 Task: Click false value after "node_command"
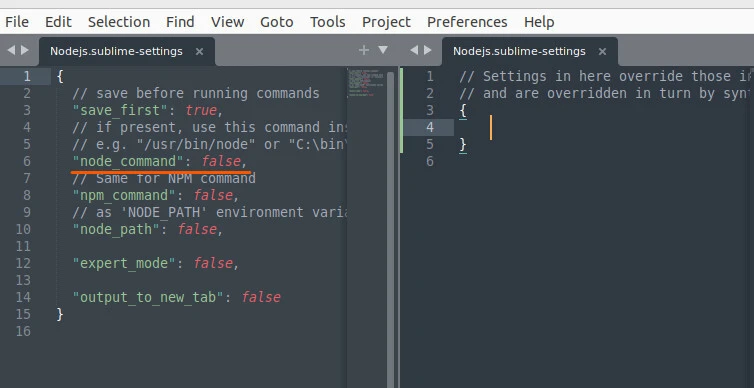[x=221, y=162]
